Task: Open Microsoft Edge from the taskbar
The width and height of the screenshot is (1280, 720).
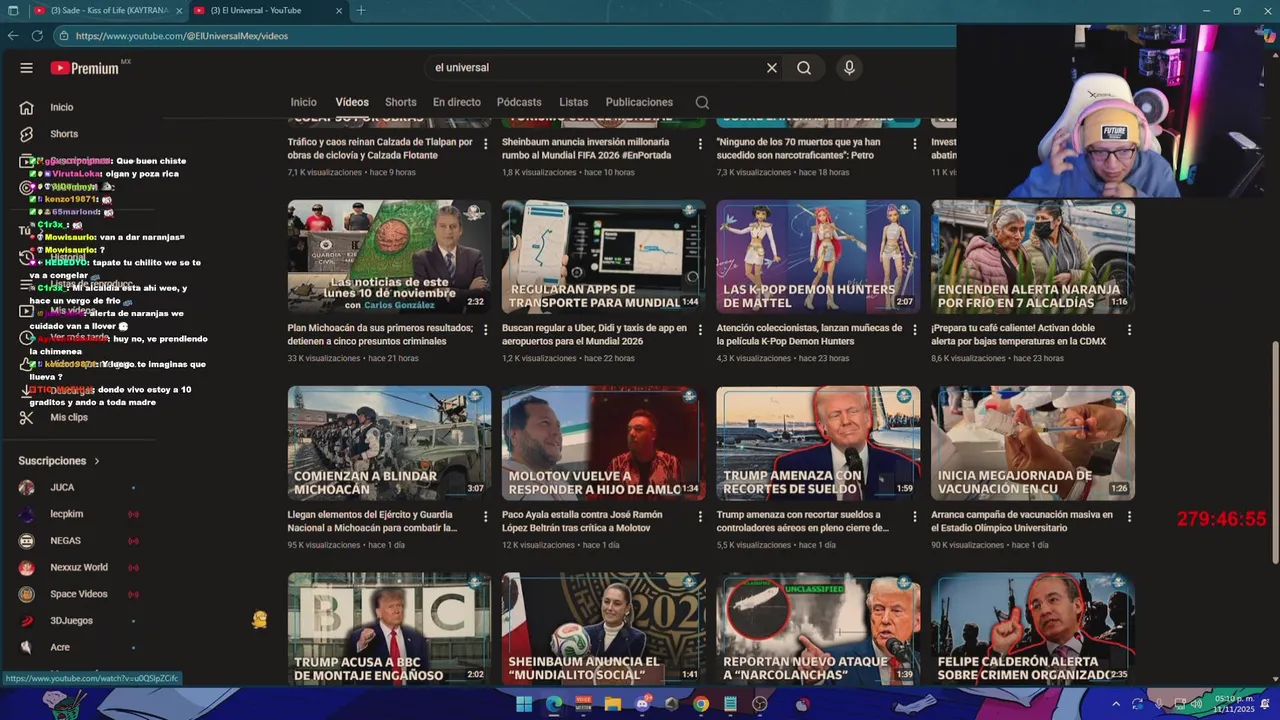Action: [554, 704]
